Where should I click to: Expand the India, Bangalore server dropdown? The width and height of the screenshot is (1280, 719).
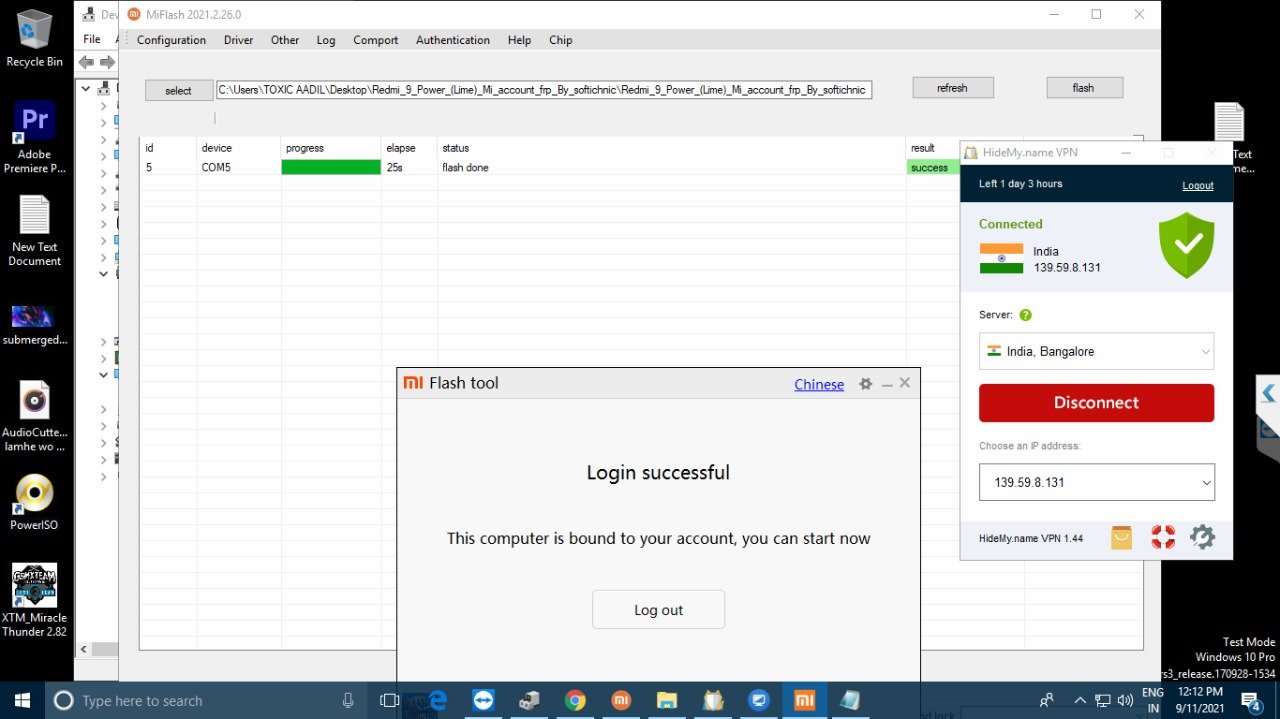(1096, 352)
